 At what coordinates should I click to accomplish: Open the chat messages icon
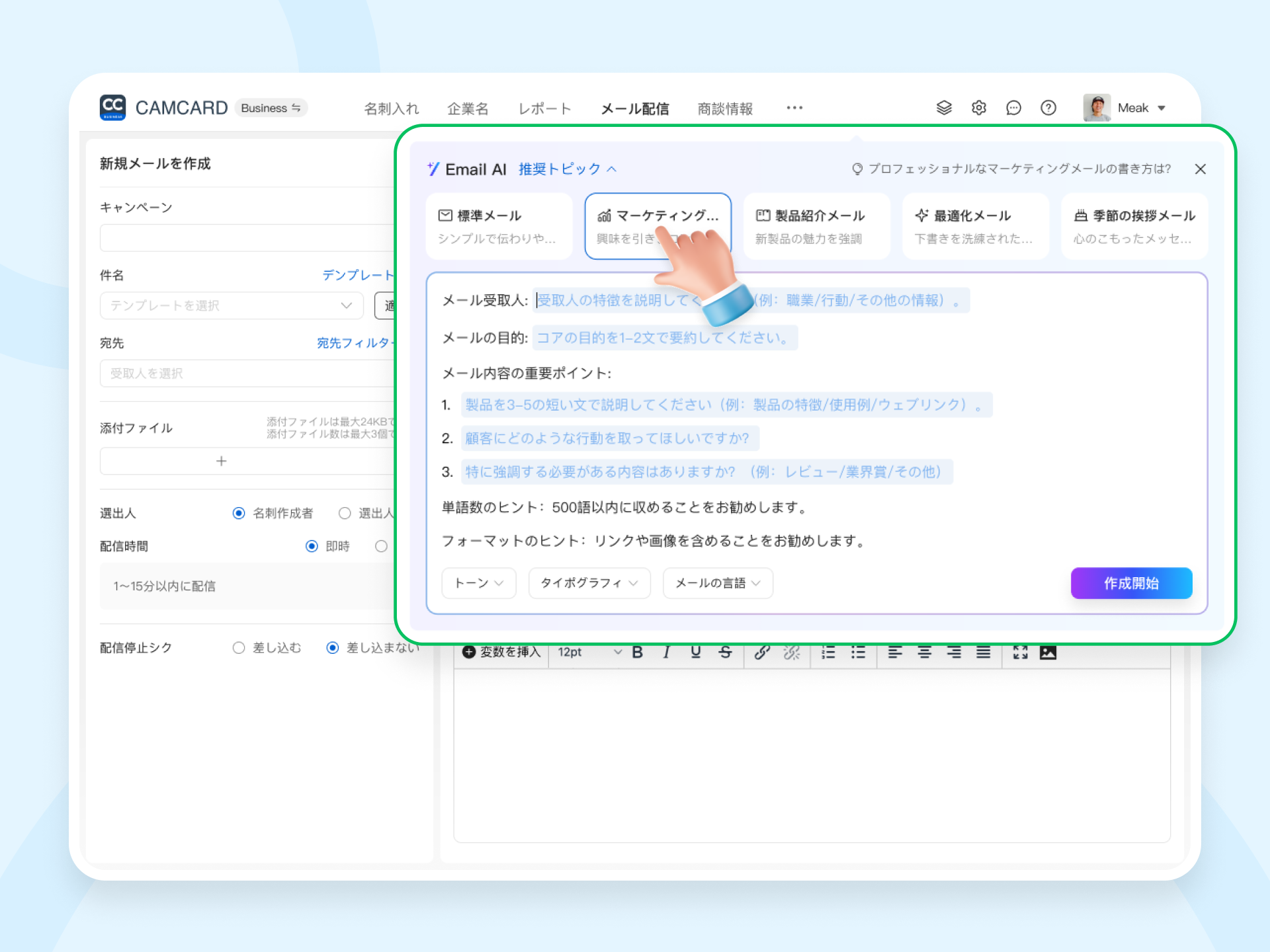(1013, 108)
